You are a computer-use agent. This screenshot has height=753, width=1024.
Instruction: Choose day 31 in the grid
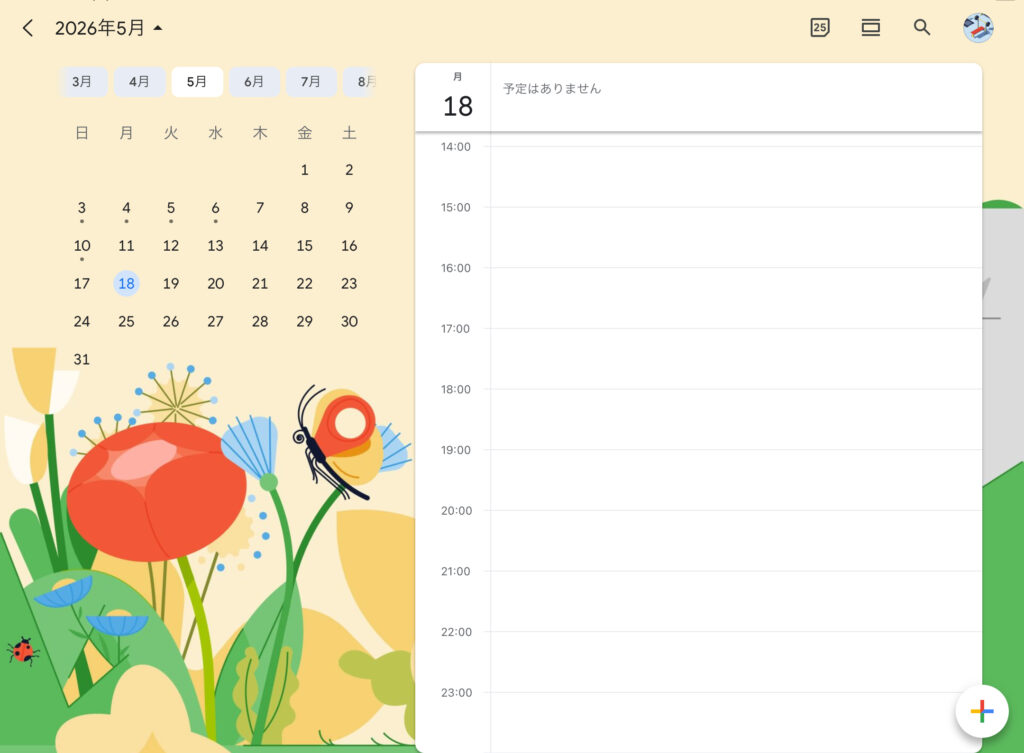(x=82, y=359)
